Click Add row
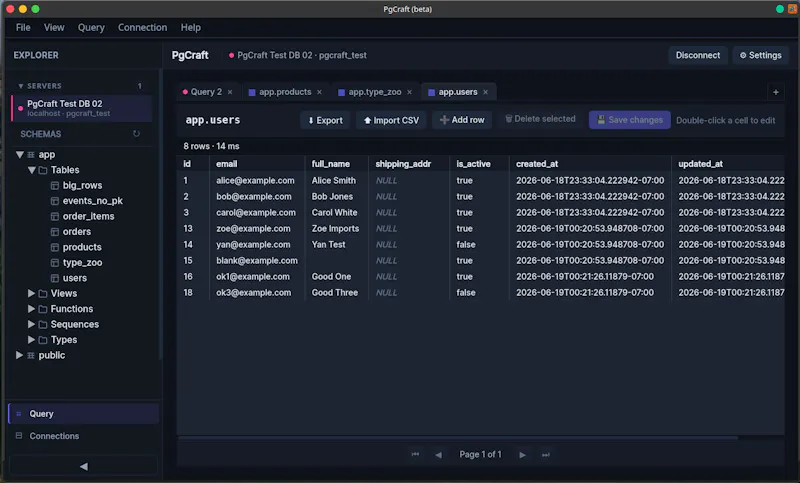The width and height of the screenshot is (800, 483). pyautogui.click(x=462, y=120)
